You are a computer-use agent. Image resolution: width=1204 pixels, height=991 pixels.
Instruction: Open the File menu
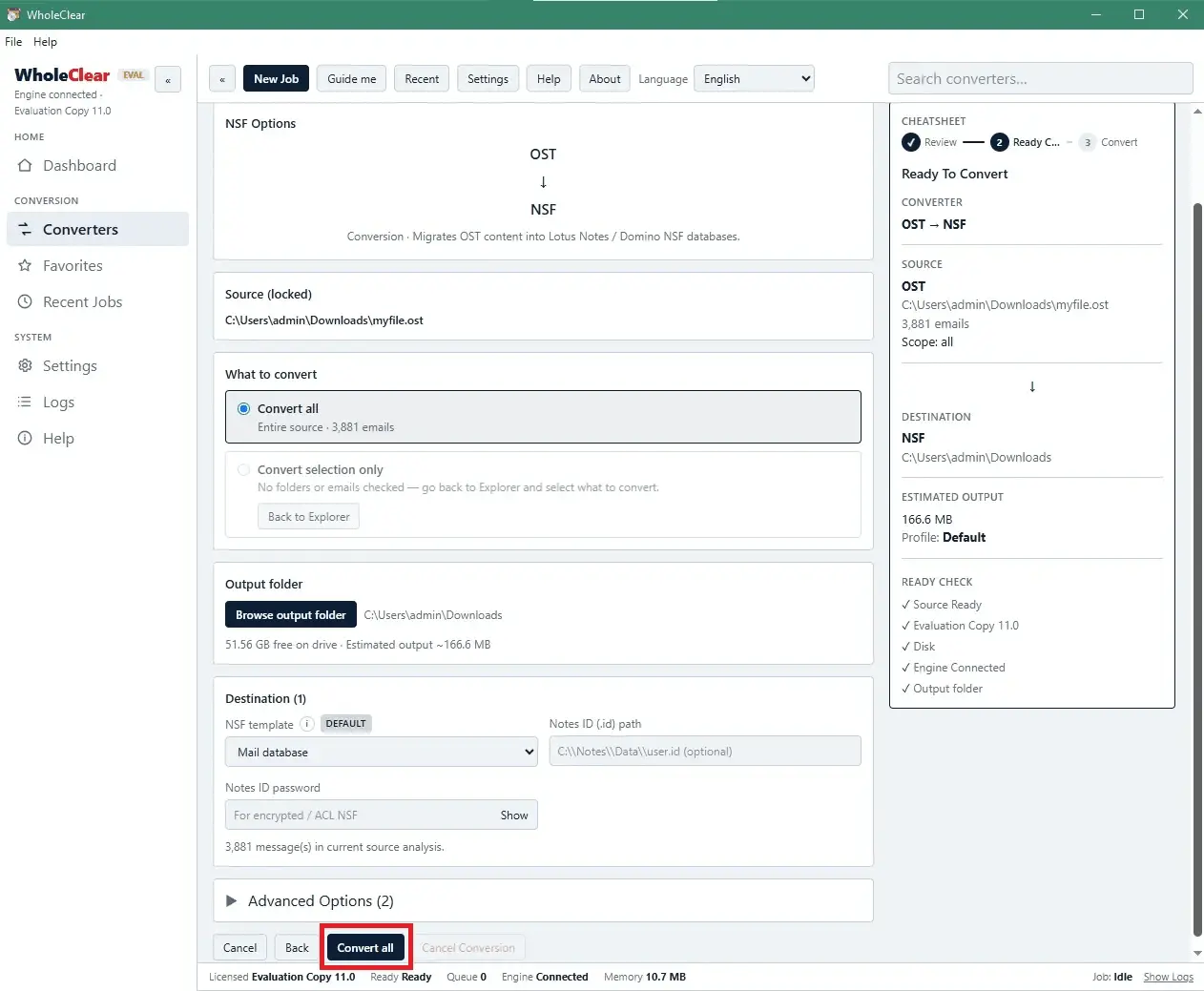point(13,42)
